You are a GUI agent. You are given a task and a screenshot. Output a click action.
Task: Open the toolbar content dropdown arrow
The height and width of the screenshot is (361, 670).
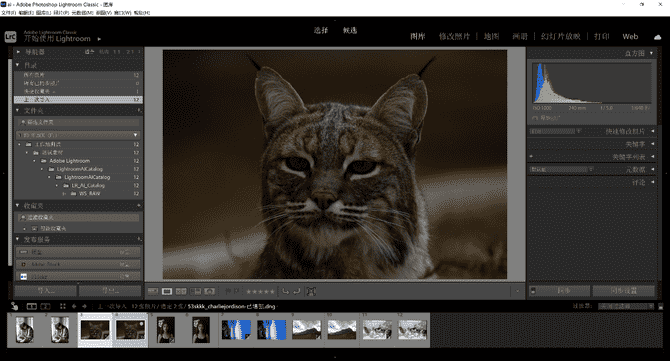coord(517,291)
